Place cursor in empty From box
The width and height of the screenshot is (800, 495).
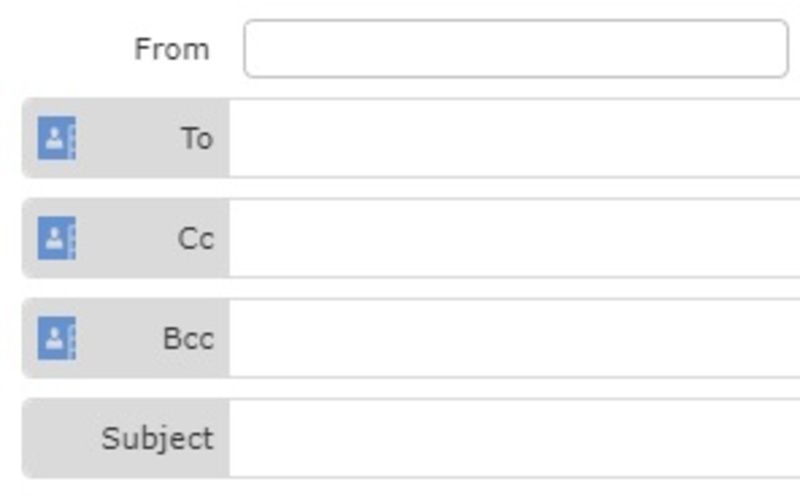[516, 49]
